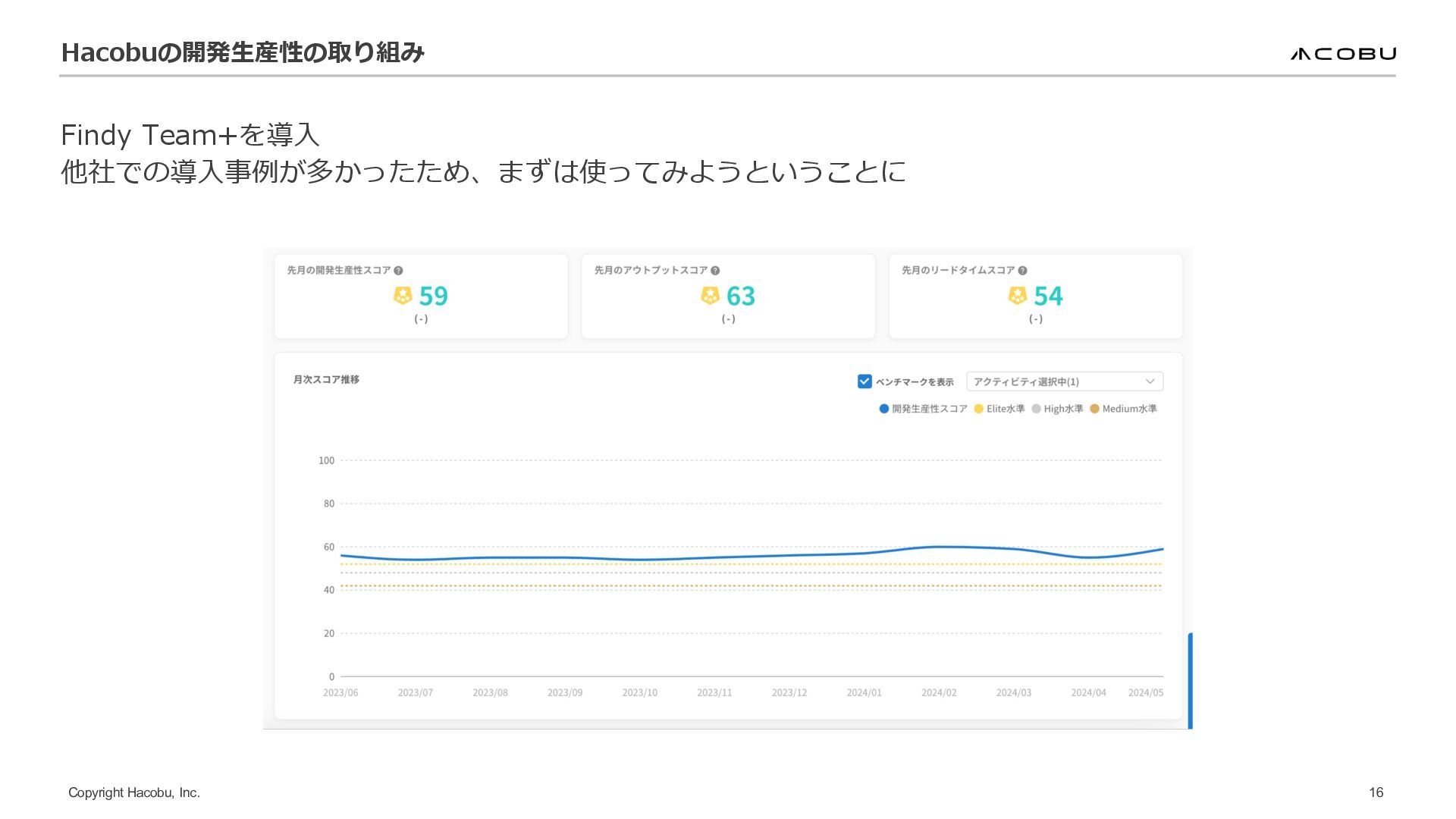The height and width of the screenshot is (819, 1456).
Task: Click the slide page number 16
Action: pos(1376,792)
